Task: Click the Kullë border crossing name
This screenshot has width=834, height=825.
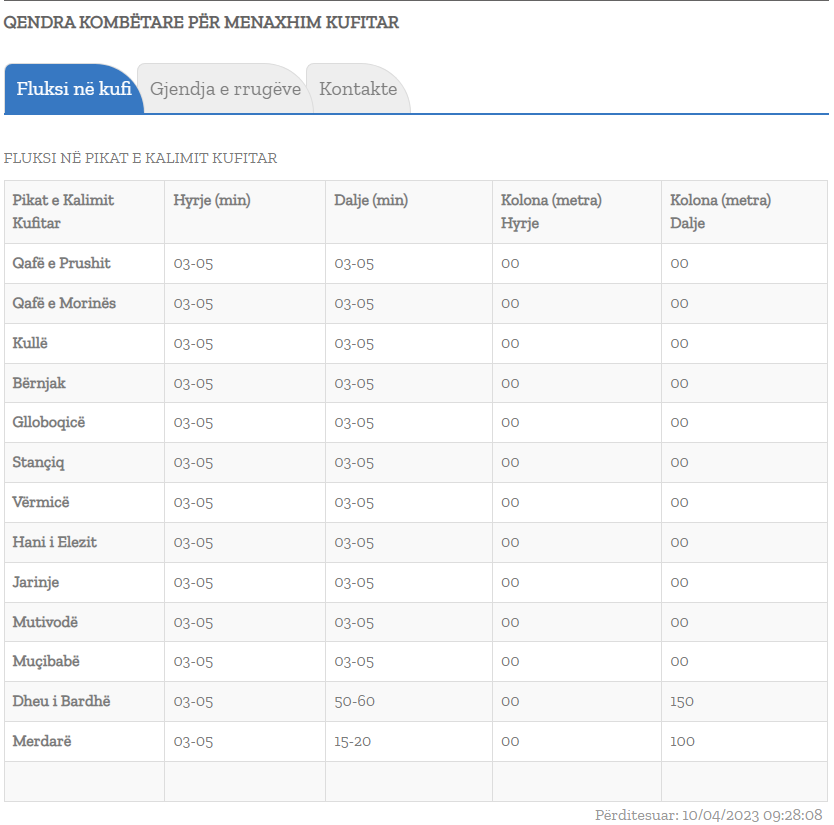Action: click(x=30, y=343)
